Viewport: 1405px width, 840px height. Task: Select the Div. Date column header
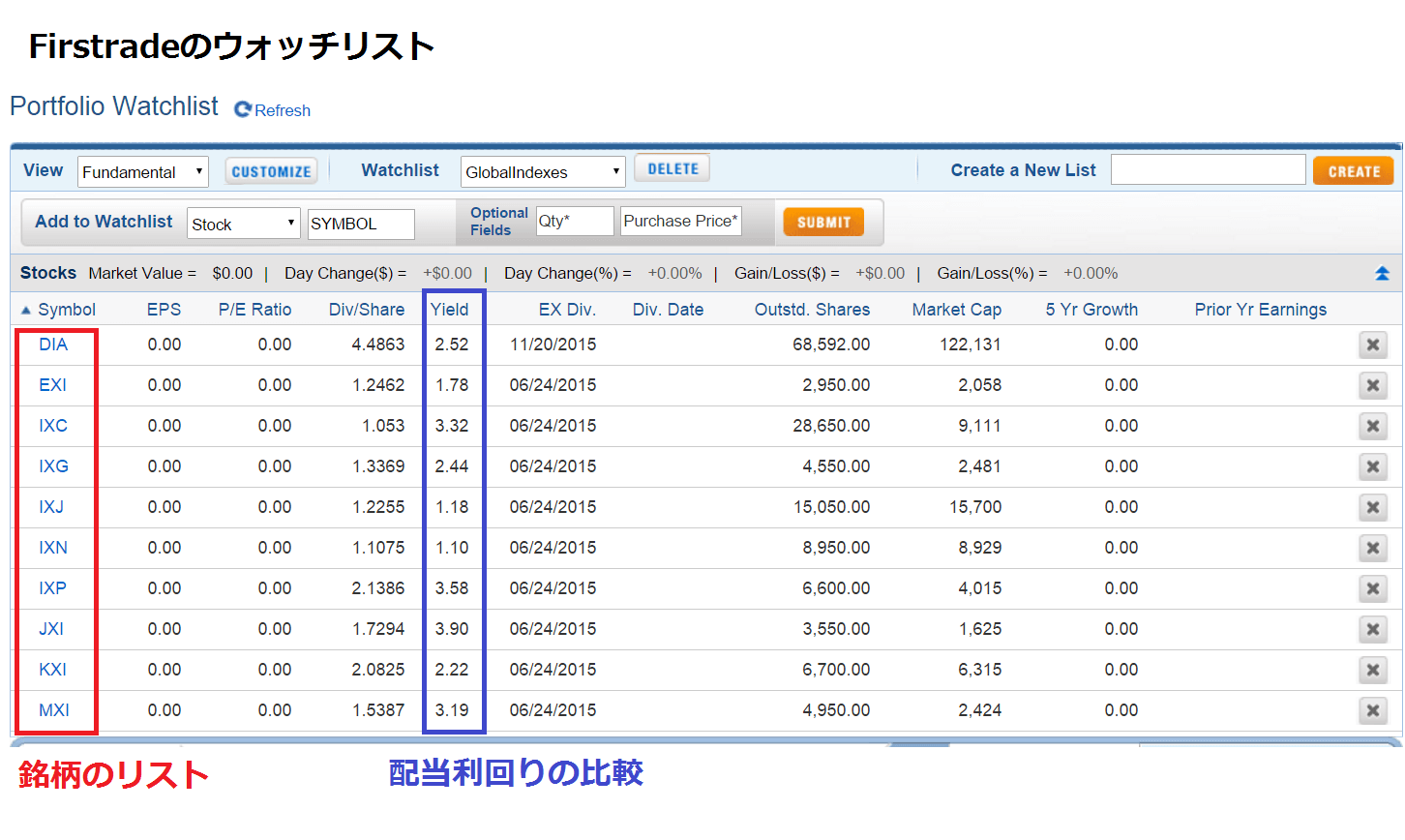[668, 309]
